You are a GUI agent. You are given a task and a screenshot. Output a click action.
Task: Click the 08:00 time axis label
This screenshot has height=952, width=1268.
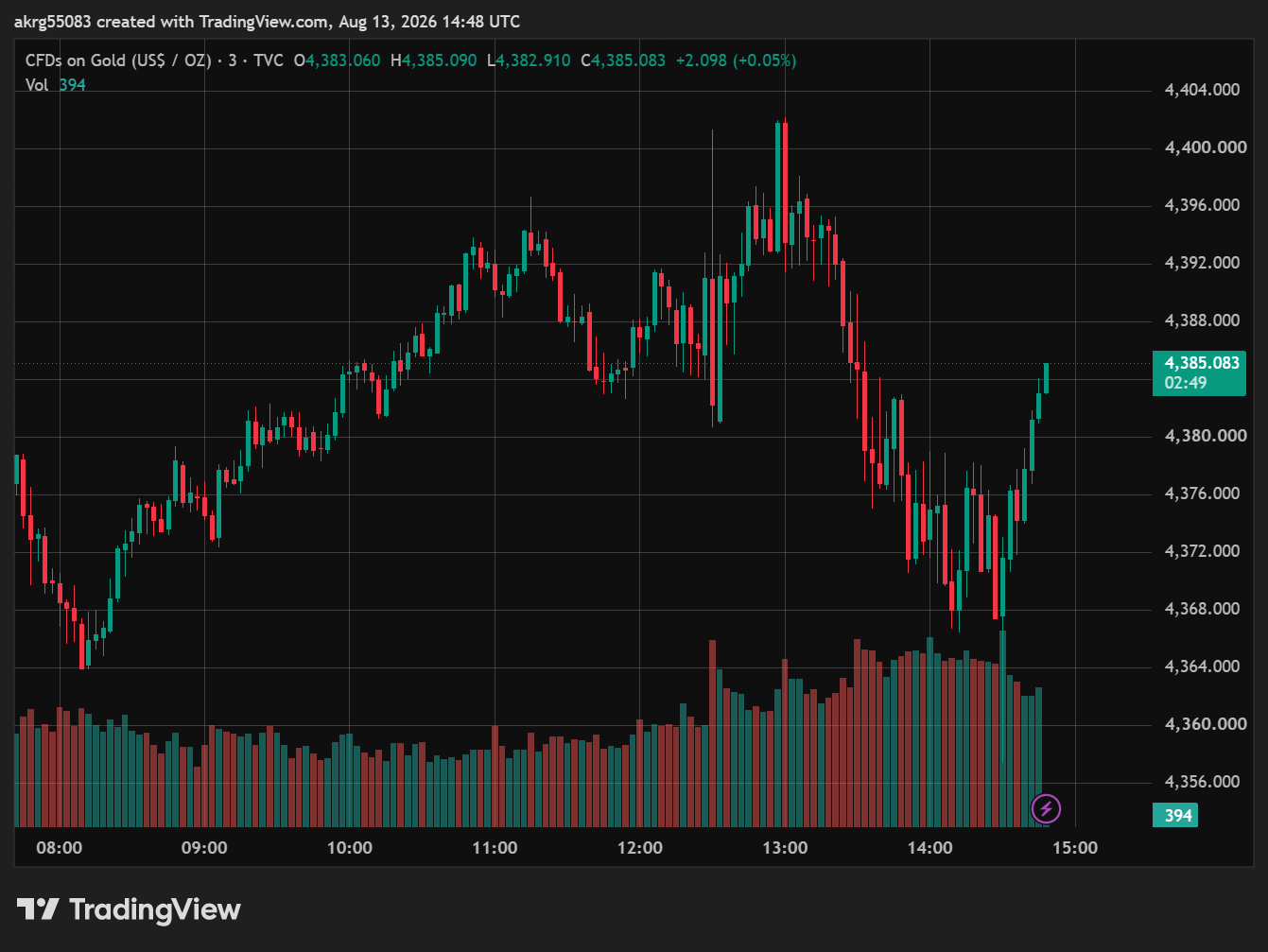click(59, 848)
